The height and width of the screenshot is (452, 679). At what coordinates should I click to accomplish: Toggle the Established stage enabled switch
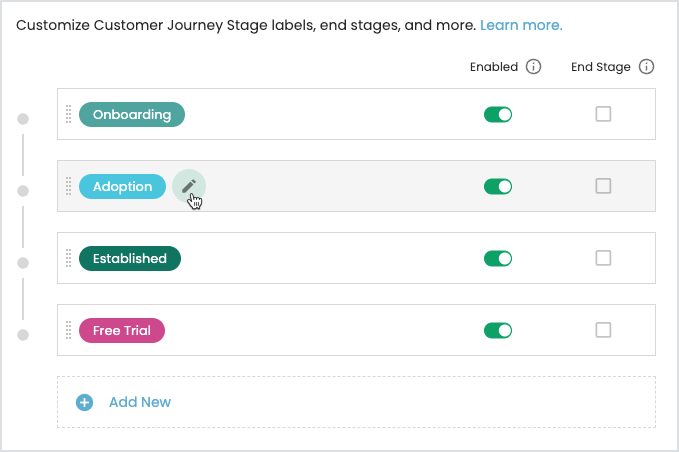coord(497,258)
